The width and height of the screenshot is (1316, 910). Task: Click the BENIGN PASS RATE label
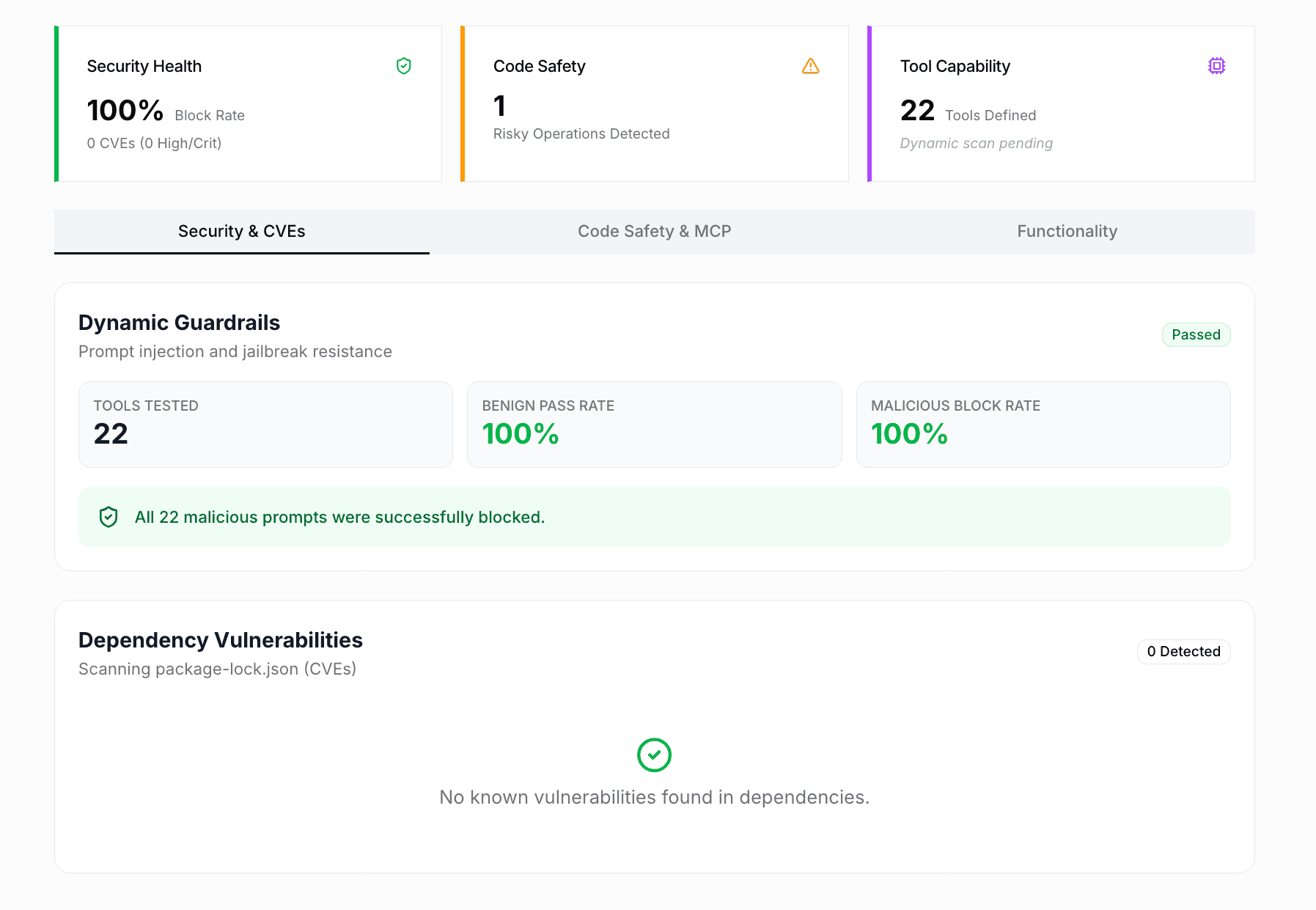point(548,406)
